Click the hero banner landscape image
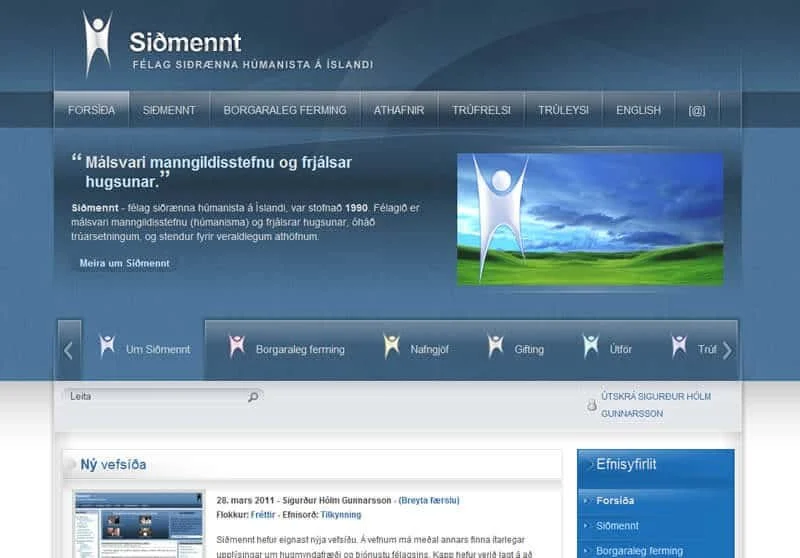The width and height of the screenshot is (800, 558). 590,219
